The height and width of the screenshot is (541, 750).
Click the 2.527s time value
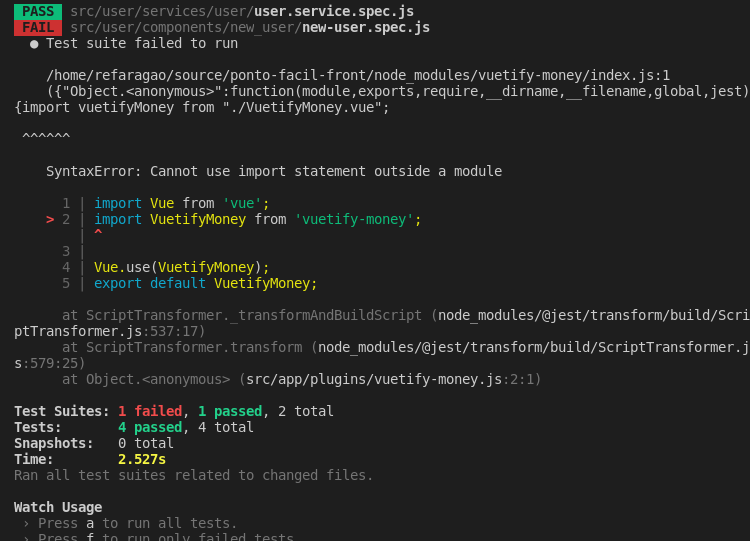point(142,460)
